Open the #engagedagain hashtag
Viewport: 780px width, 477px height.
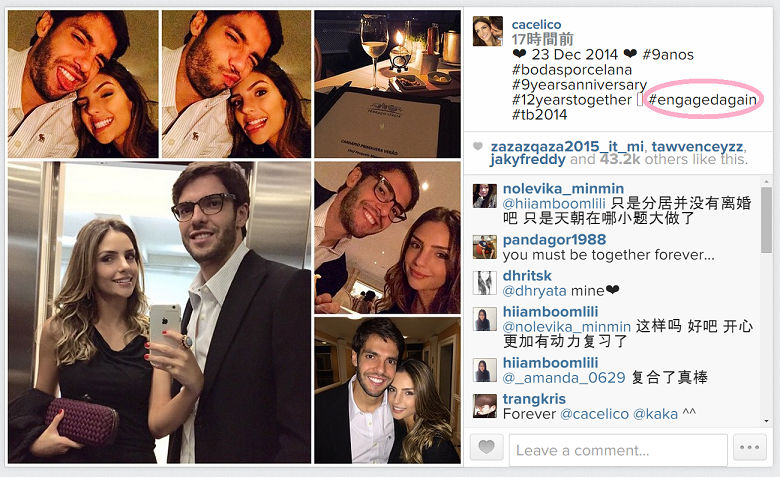pos(703,99)
